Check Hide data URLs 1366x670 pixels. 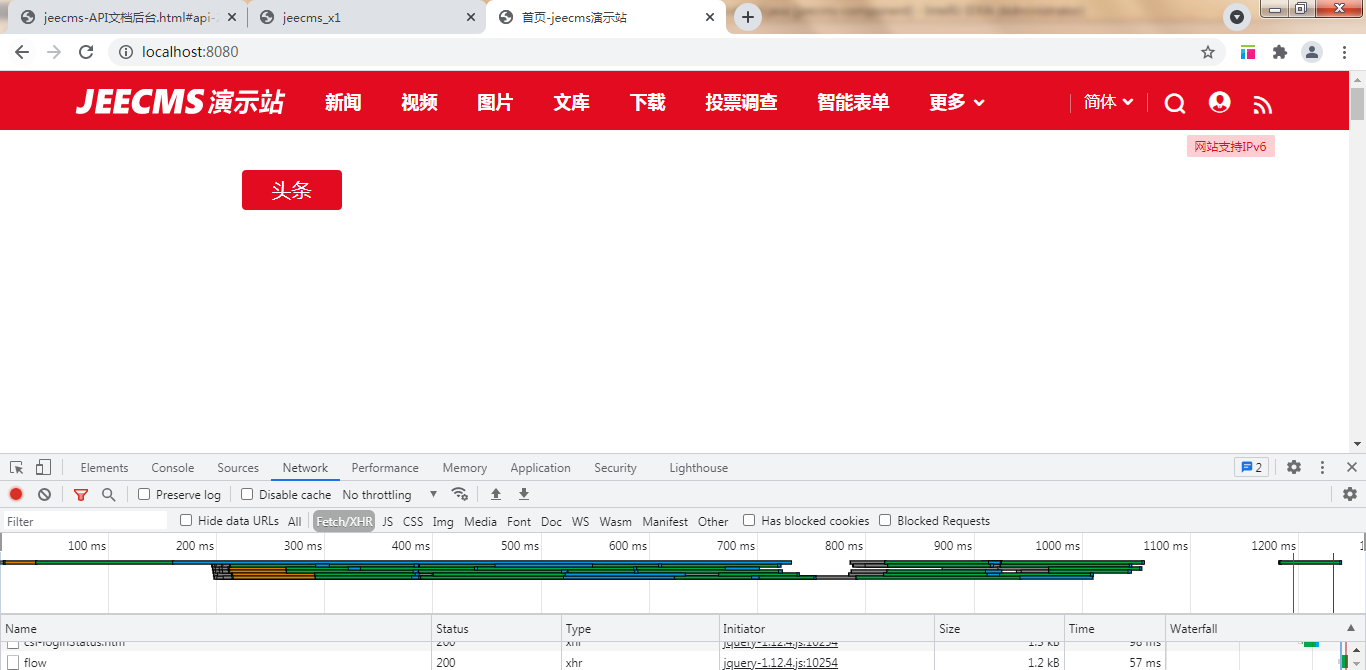186,520
